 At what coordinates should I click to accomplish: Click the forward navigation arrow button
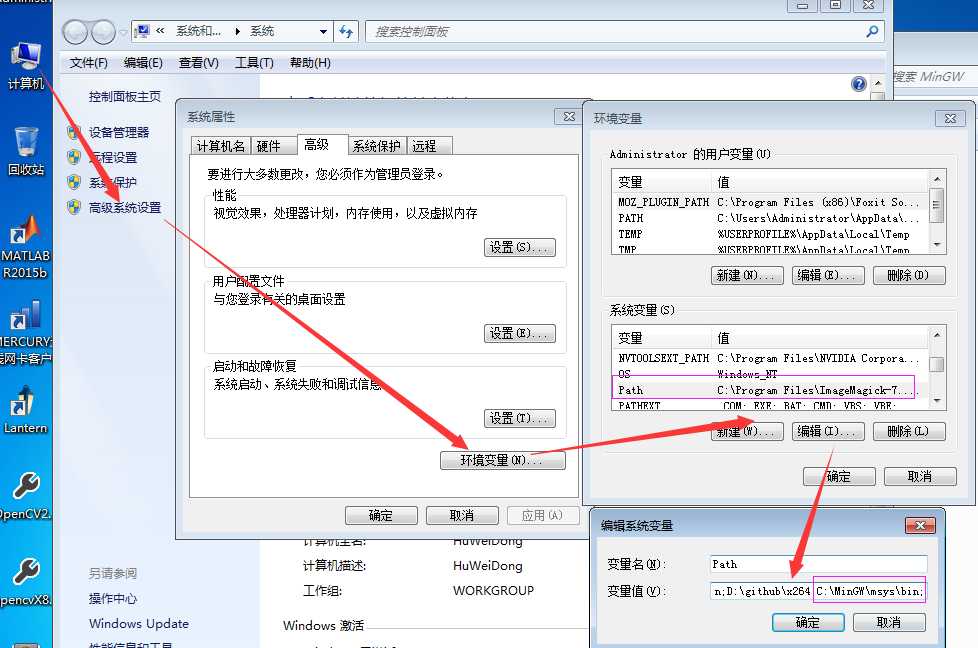point(103,32)
